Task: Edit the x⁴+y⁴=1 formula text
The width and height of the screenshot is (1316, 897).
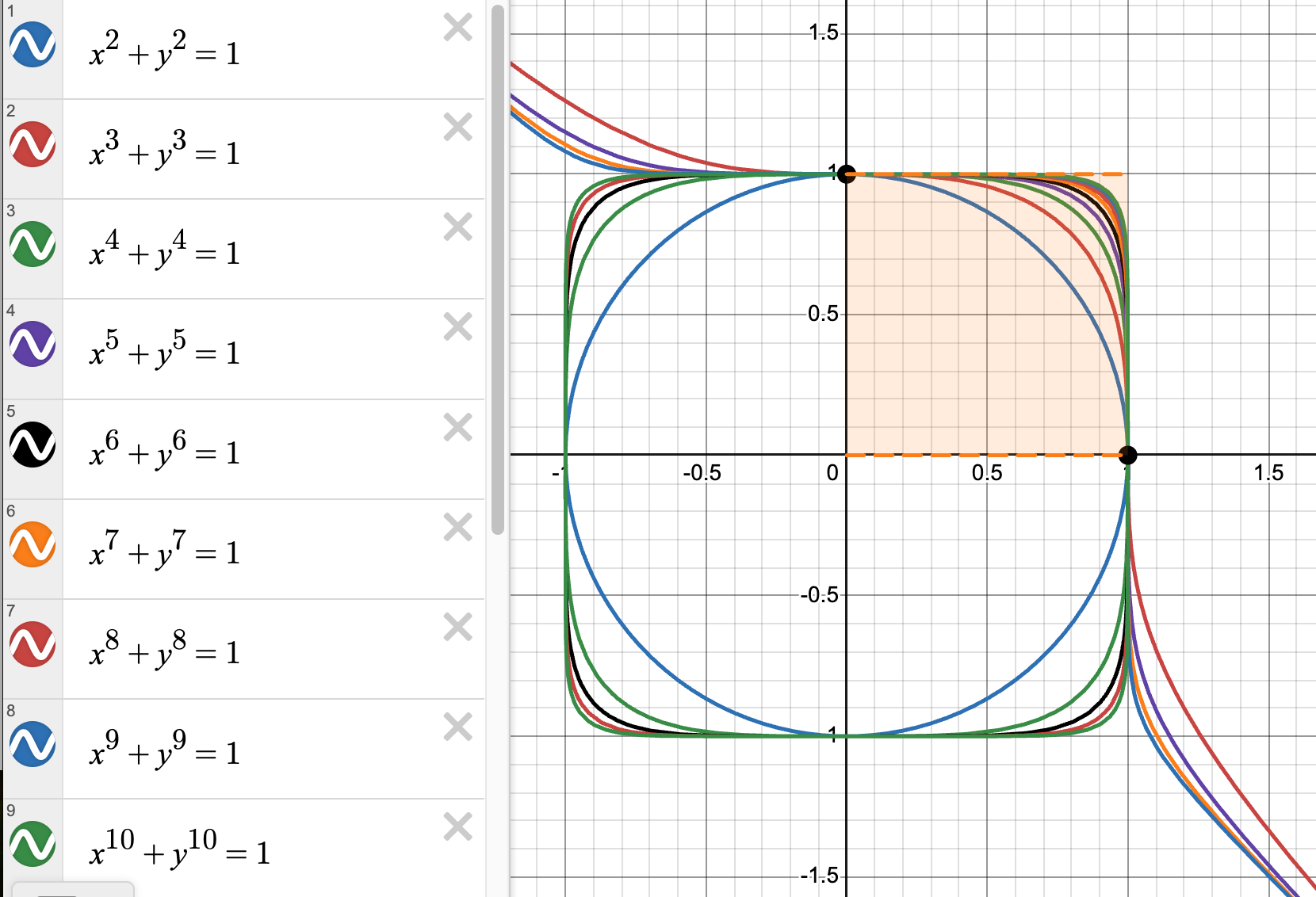Action: coord(164,250)
